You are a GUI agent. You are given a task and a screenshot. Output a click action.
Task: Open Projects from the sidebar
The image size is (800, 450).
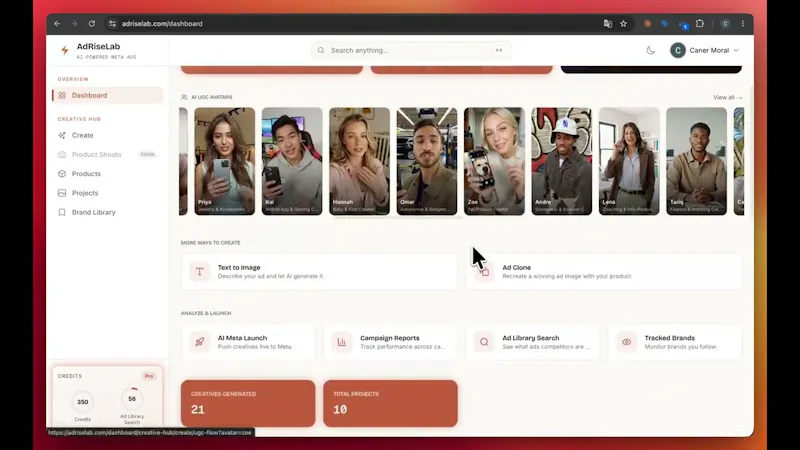(107, 193)
